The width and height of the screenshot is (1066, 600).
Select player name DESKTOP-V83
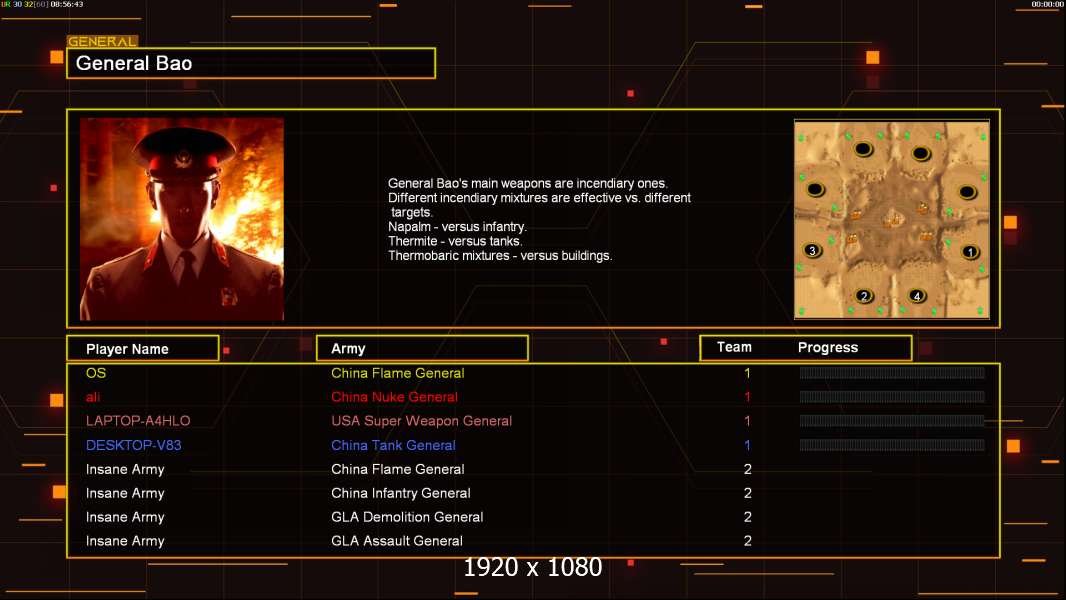tap(133, 445)
